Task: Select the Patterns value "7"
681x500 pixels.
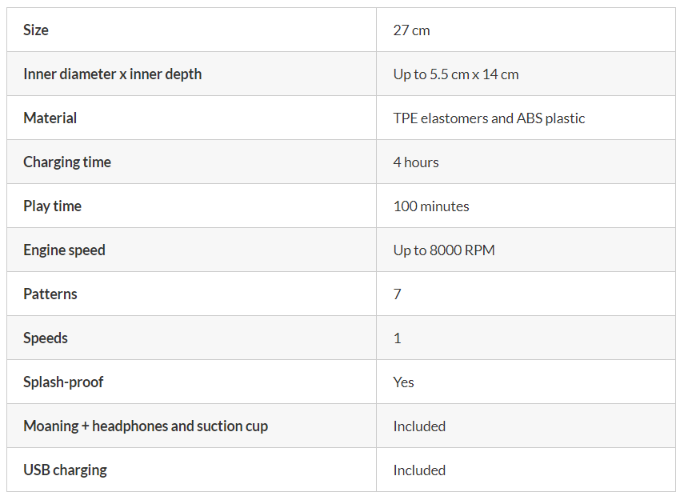Action: (397, 294)
